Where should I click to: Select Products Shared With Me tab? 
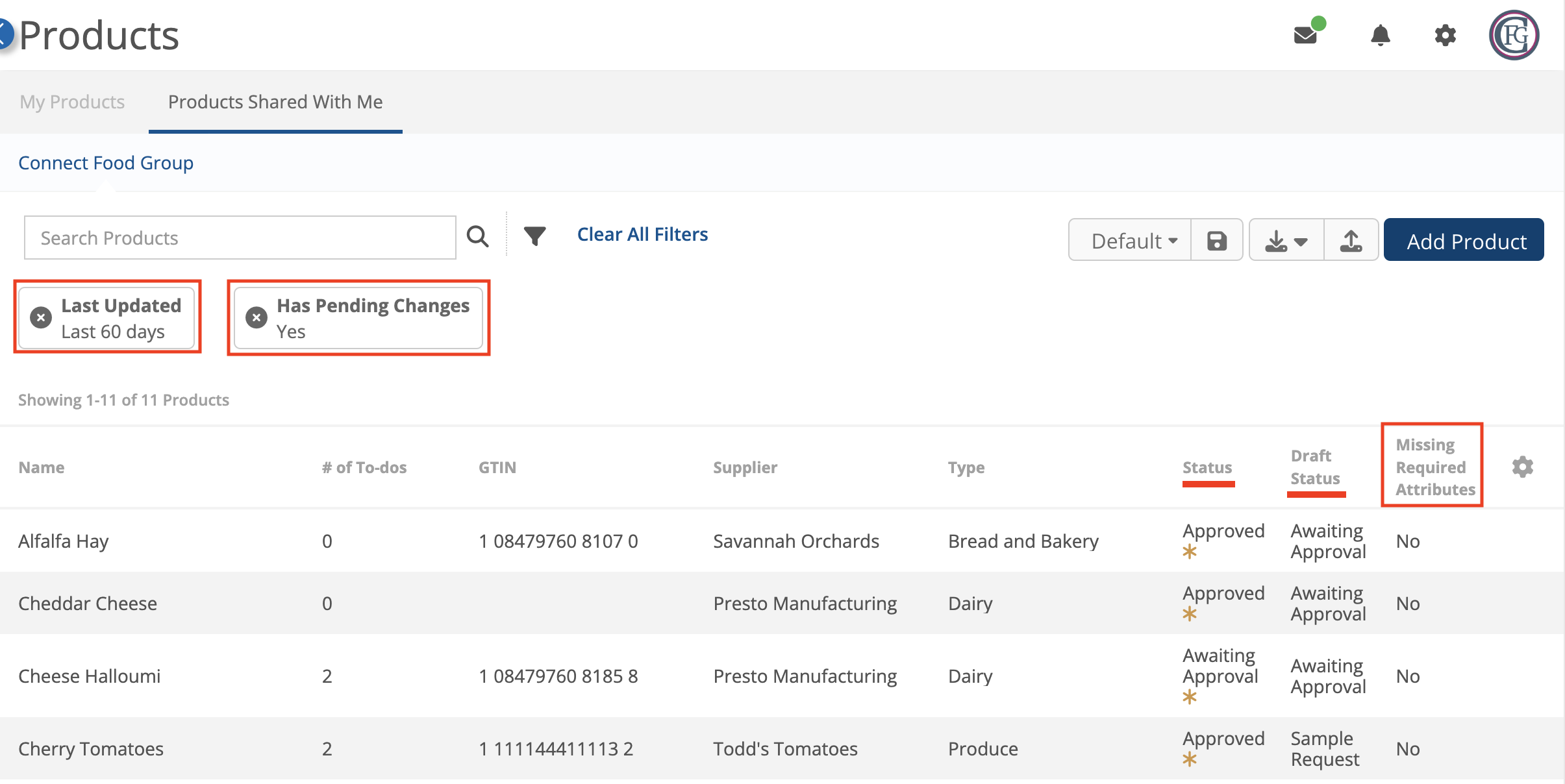click(275, 102)
